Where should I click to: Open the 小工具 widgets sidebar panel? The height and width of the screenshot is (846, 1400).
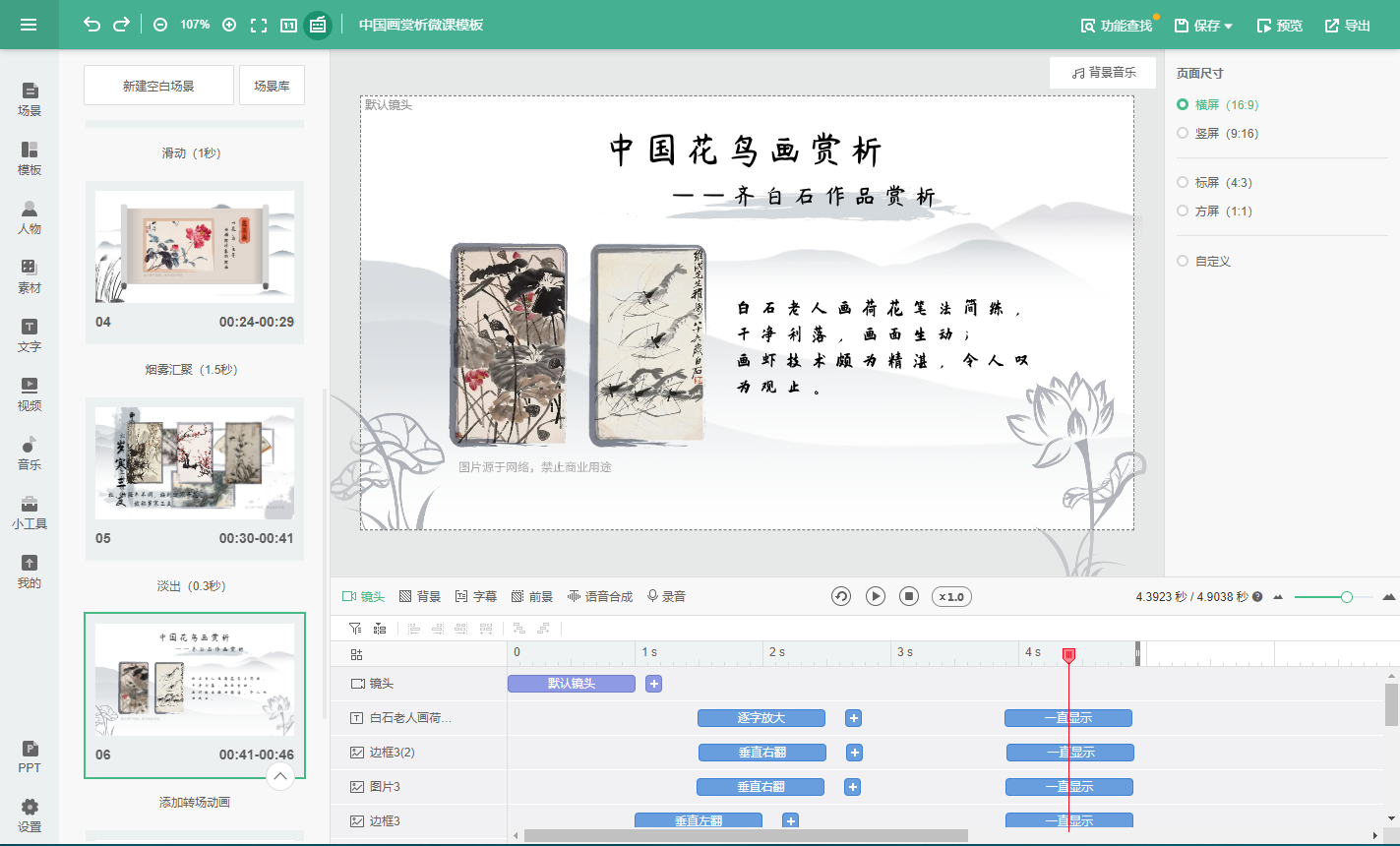tap(30, 513)
